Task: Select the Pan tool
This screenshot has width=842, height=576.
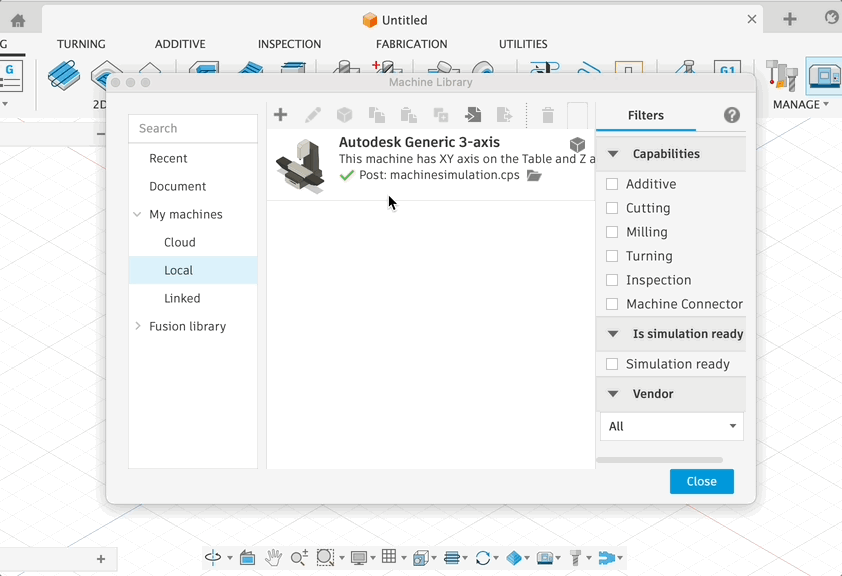Action: [x=273, y=559]
